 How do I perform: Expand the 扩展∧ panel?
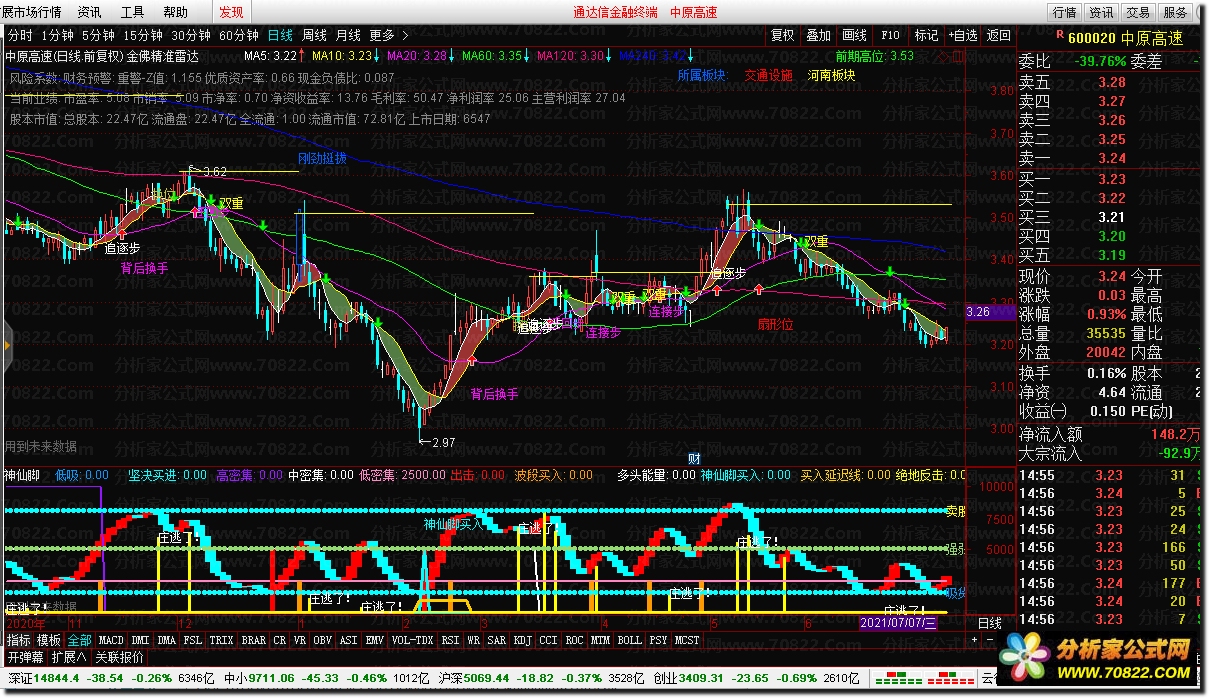click(x=70, y=658)
